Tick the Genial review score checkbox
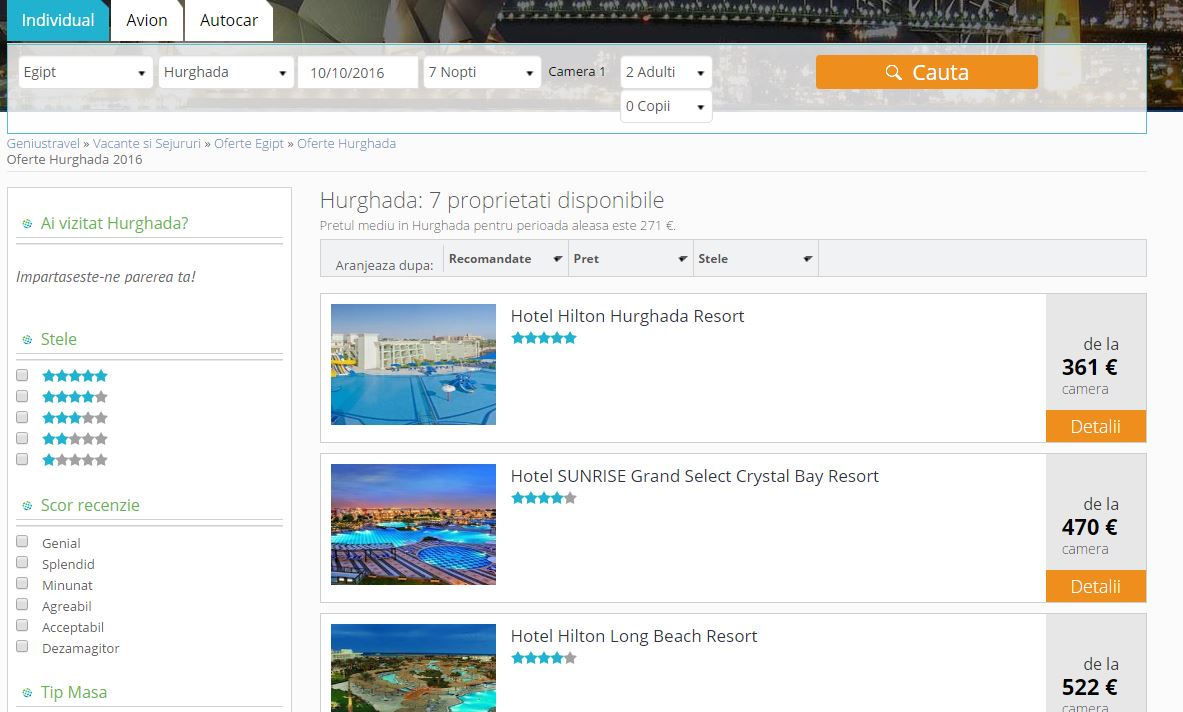The width and height of the screenshot is (1183, 712). 22,542
